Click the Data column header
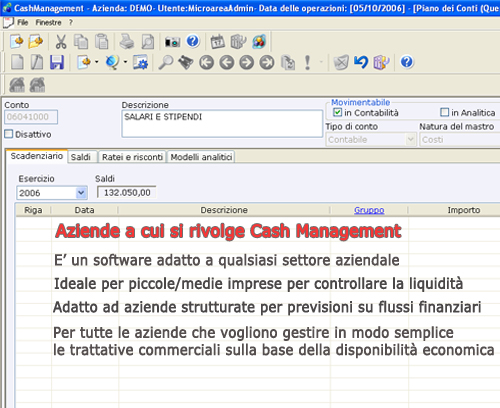The width and height of the screenshot is (500, 408). pos(84,210)
